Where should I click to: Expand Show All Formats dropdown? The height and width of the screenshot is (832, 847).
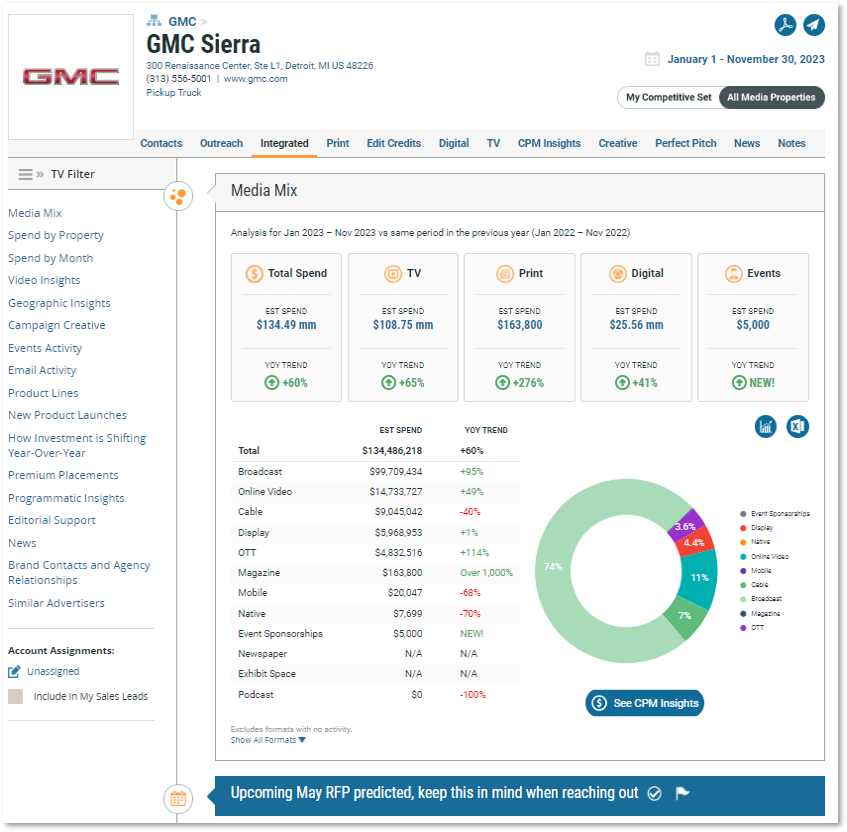[x=268, y=740]
